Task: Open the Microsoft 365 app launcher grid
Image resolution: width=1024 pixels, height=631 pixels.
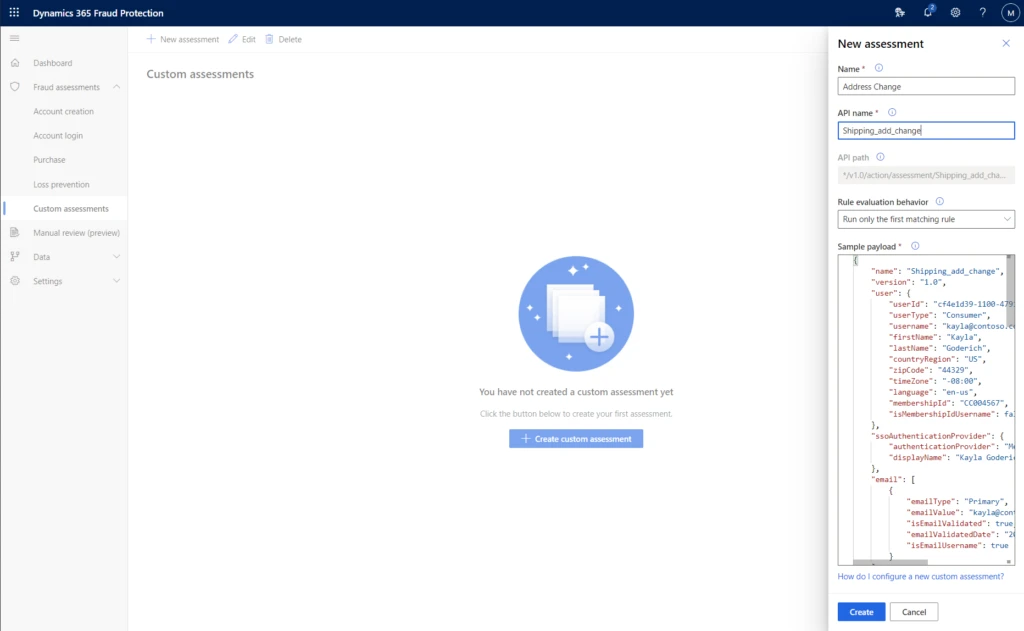Action: pos(12,12)
